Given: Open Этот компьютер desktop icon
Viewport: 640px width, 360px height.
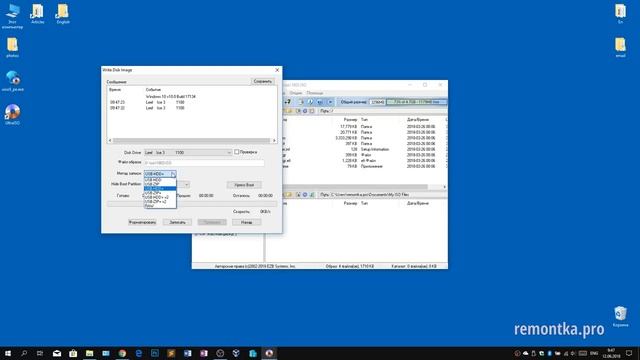Looking at the screenshot, I should pyautogui.click(x=12, y=16).
